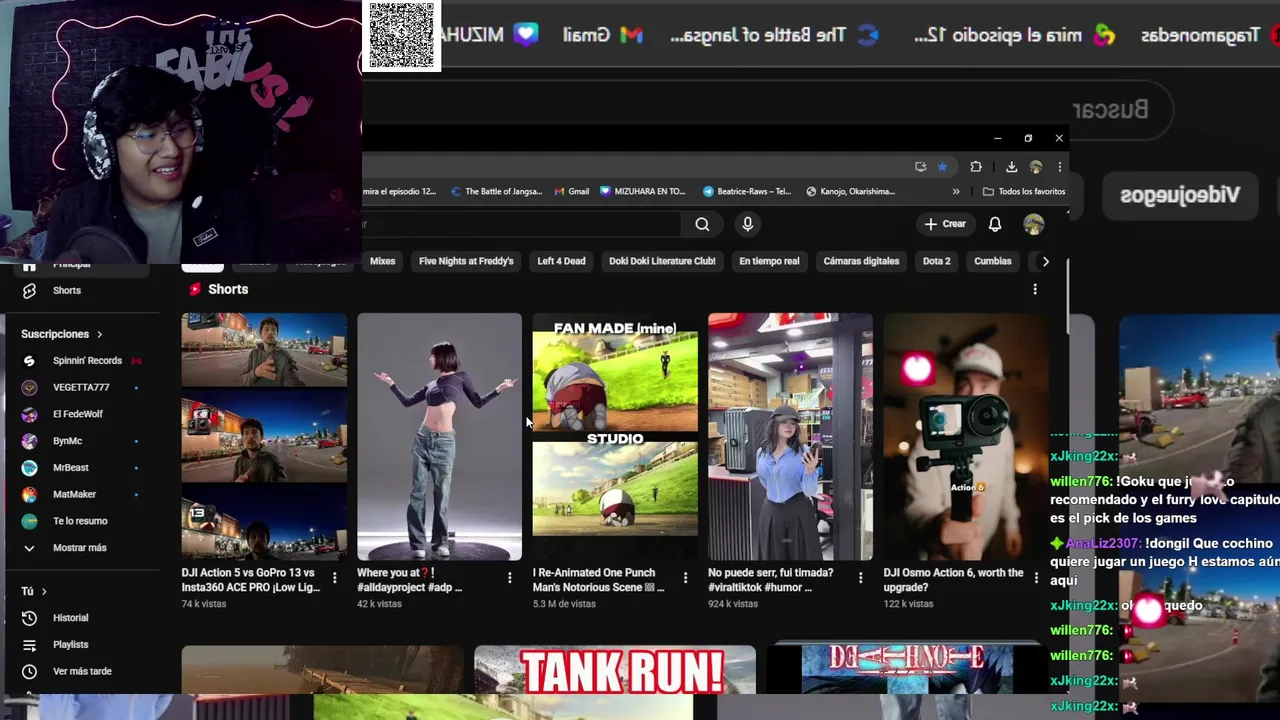Viewport: 1280px width, 720px height.
Task: Open Shorts shelf three-dot options
Action: [1035, 289]
